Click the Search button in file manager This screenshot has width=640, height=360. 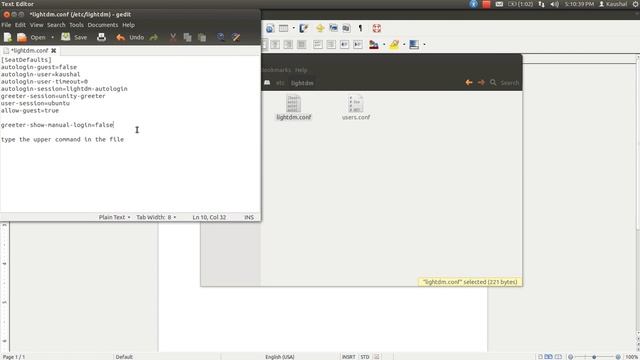[x=504, y=82]
